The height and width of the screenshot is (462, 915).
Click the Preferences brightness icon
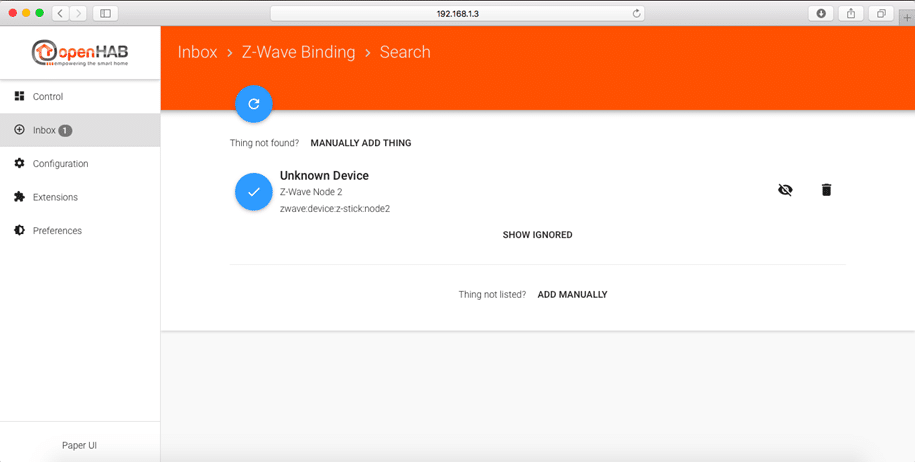pyautogui.click(x=19, y=230)
